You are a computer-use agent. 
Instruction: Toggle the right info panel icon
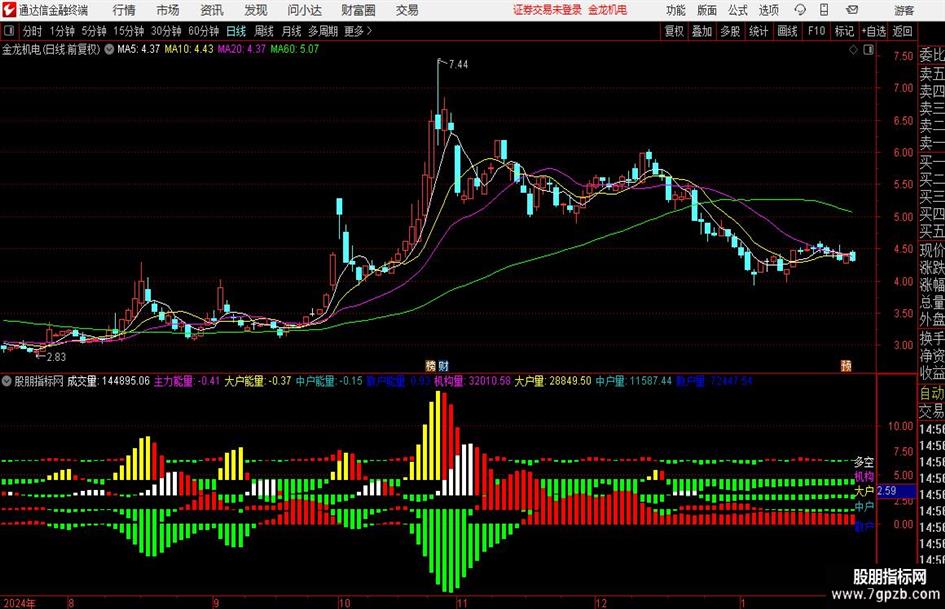(868, 50)
